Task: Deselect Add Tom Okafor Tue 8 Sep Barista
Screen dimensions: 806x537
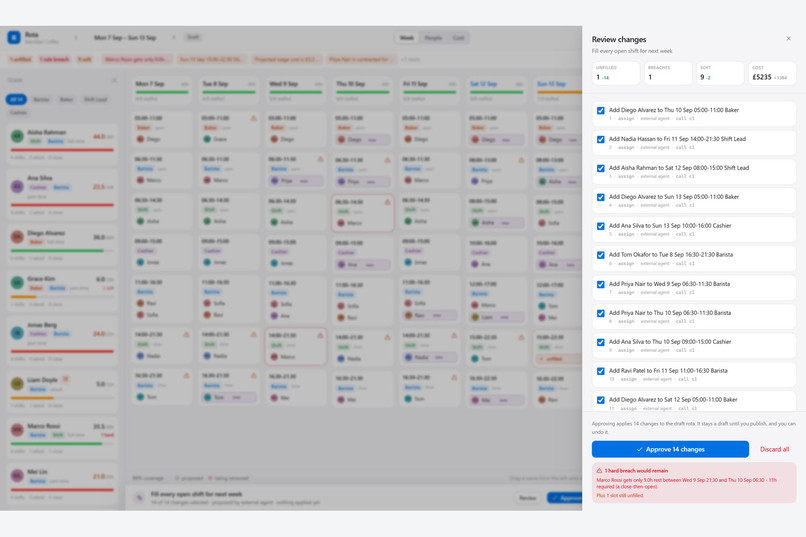Action: point(600,255)
